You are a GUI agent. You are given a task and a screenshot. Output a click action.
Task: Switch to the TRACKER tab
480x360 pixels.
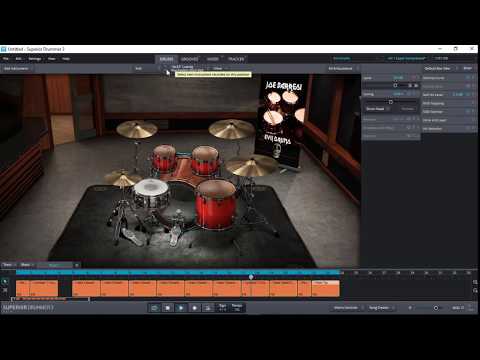pyautogui.click(x=236, y=59)
